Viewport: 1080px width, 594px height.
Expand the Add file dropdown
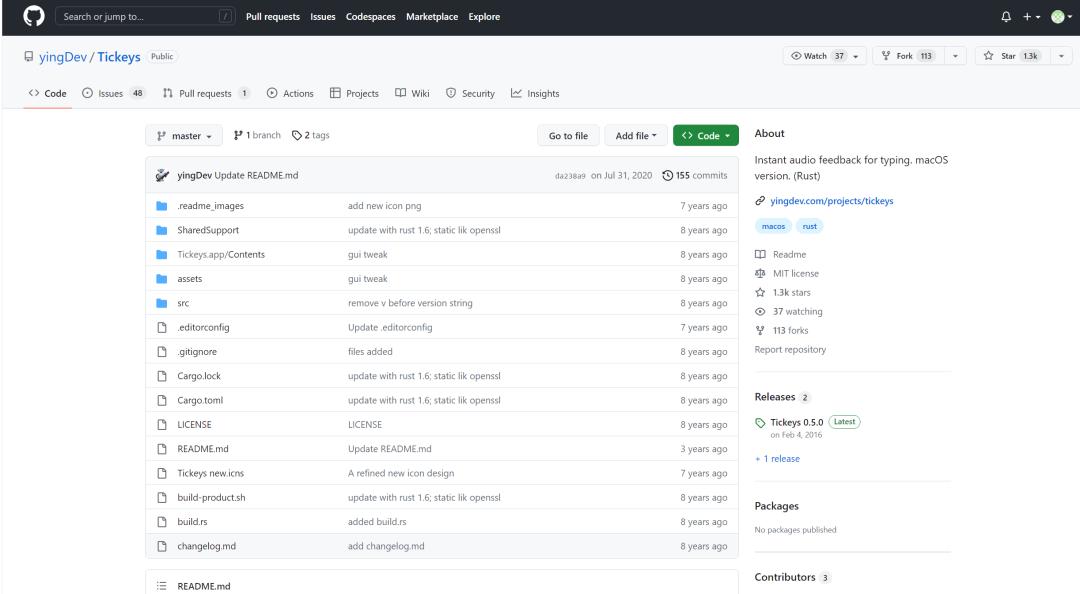click(x=636, y=136)
